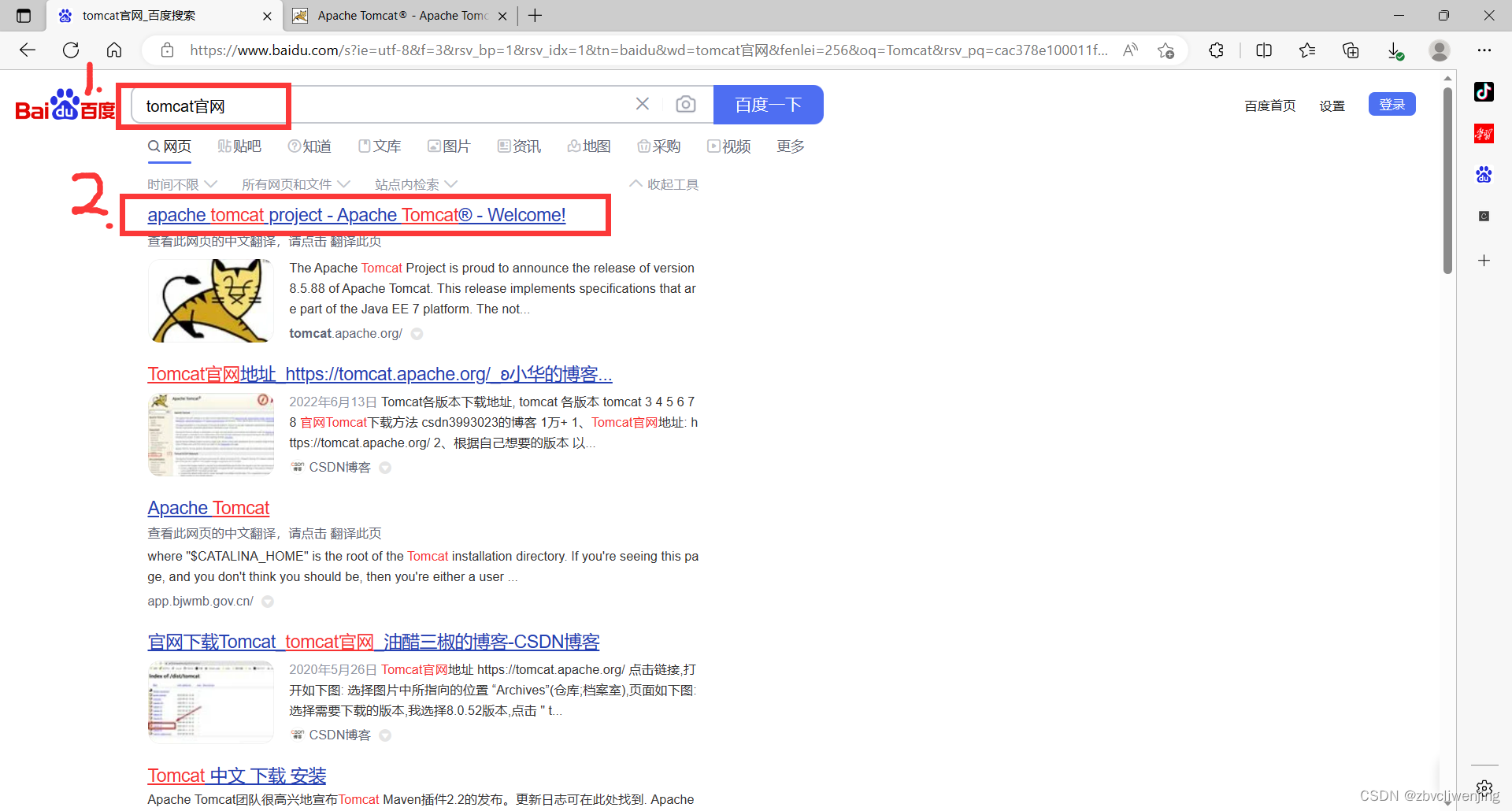Open 官网下载Tomcat CSDN博客 result
The width and height of the screenshot is (1512, 811).
click(373, 642)
